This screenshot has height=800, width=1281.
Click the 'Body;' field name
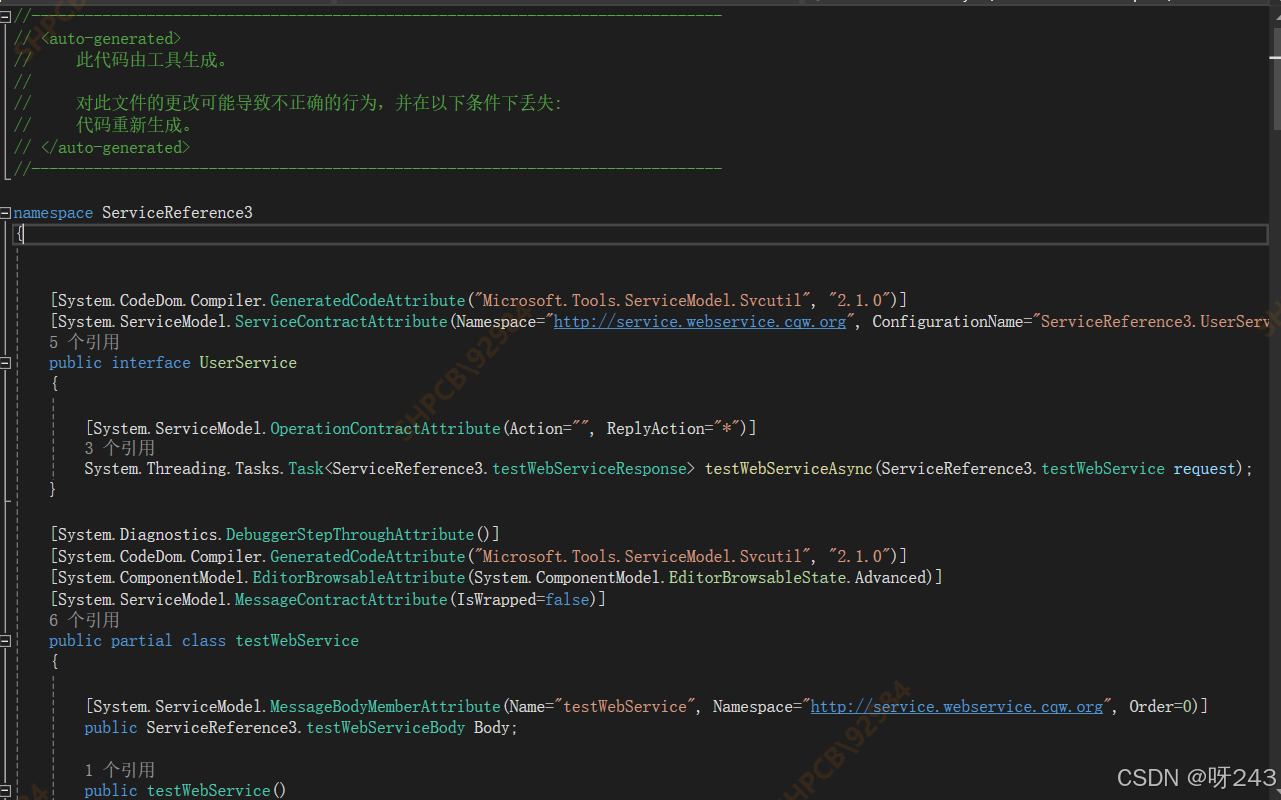click(x=496, y=727)
